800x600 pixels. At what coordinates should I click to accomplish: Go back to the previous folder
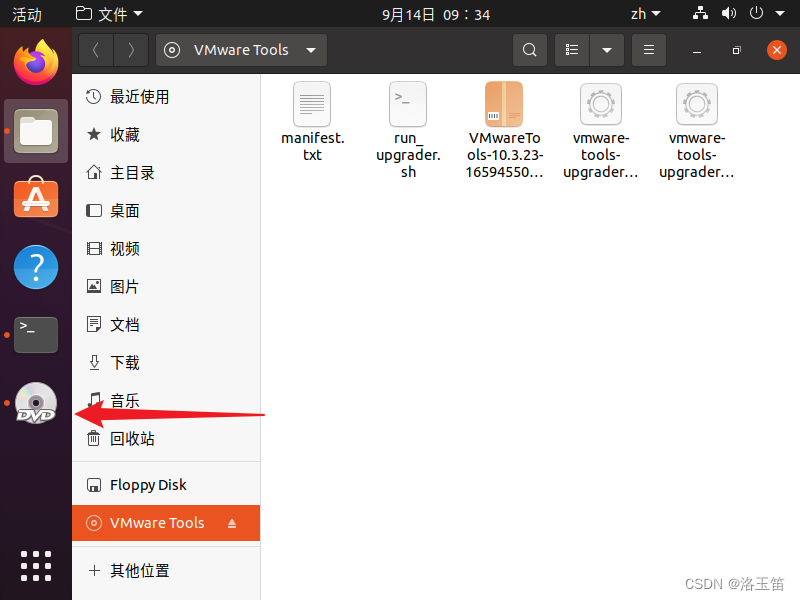click(96, 50)
